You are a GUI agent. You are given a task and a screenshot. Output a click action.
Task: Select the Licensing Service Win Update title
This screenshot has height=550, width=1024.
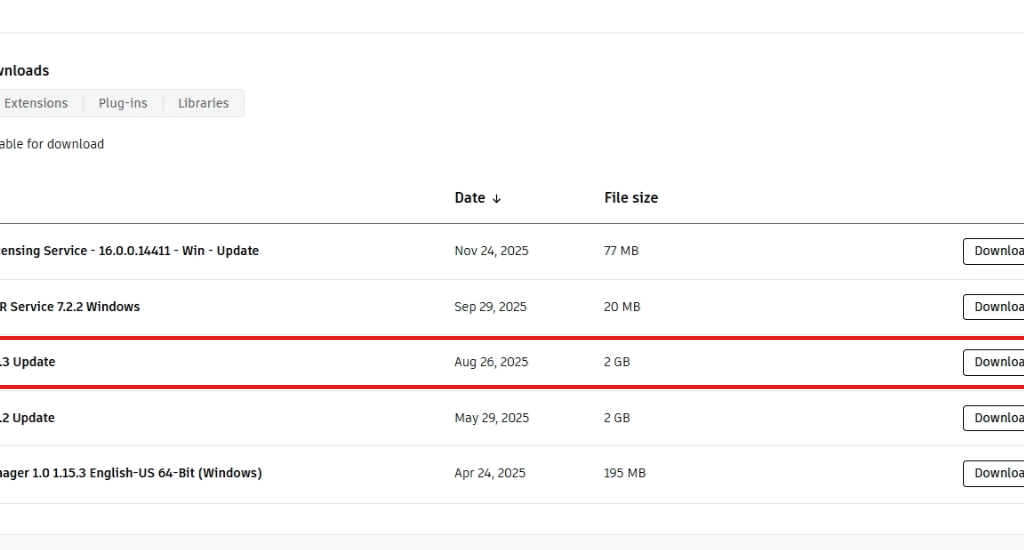(129, 251)
